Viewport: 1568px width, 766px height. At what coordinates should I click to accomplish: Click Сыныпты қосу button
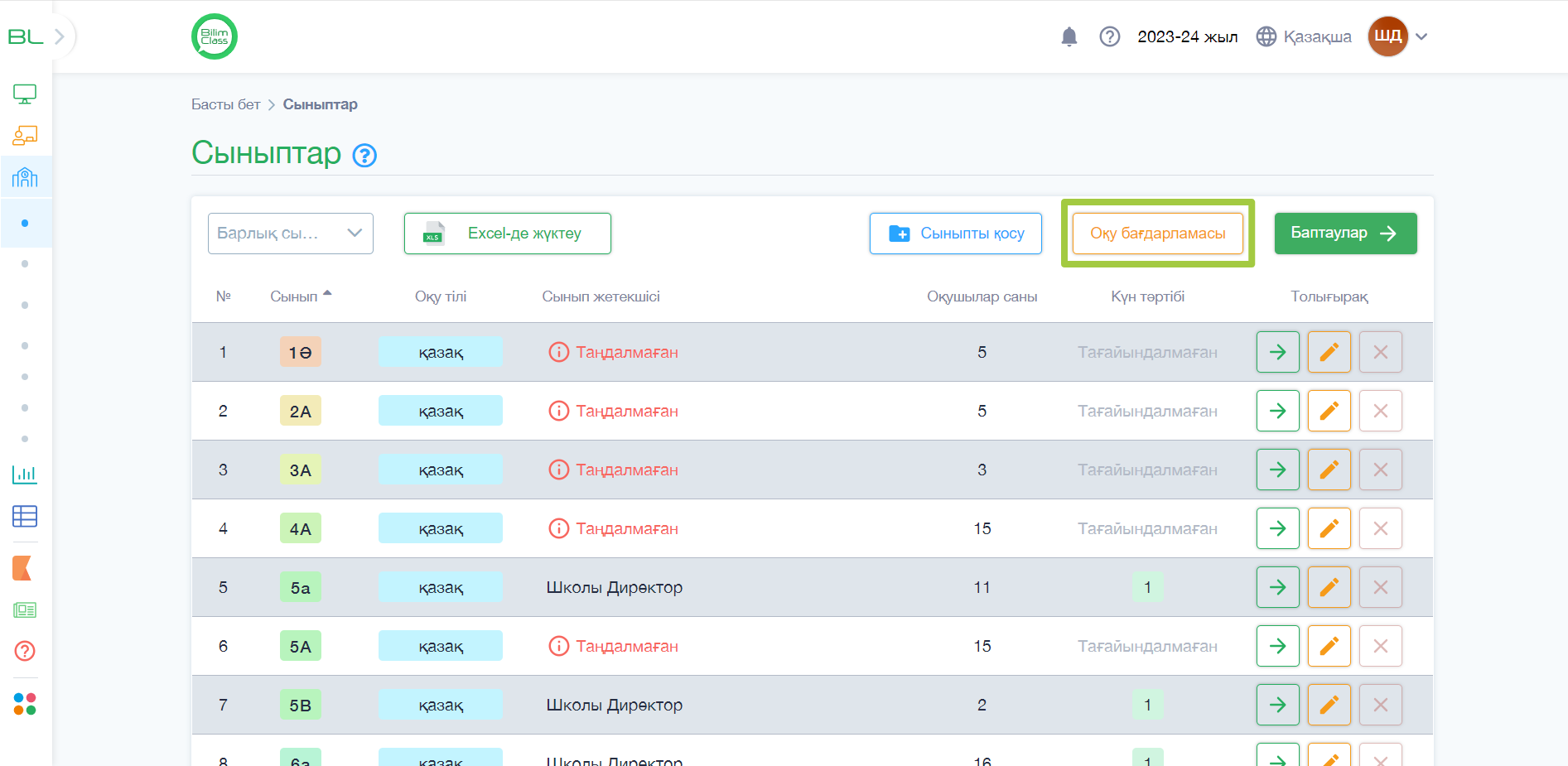pyautogui.click(x=956, y=234)
